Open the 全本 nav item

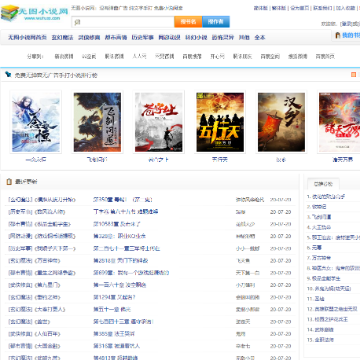click(260, 37)
